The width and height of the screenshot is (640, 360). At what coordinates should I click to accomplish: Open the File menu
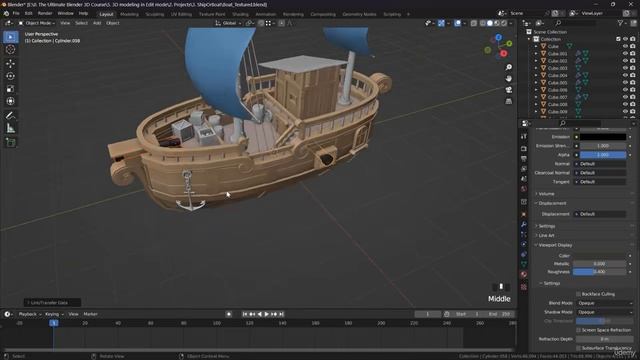16,13
